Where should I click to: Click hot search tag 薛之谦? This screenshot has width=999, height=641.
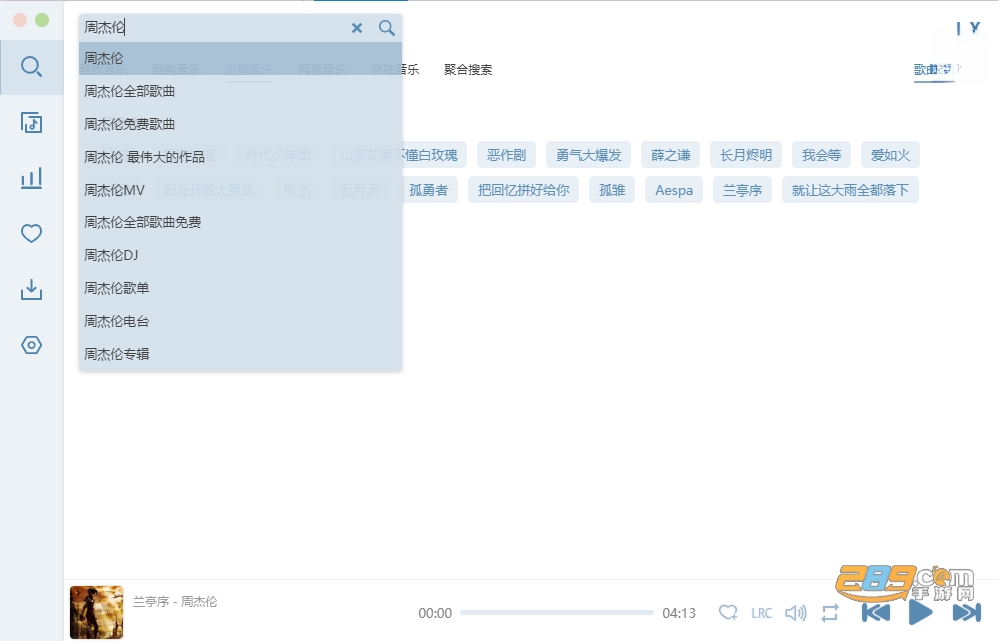[671, 155]
